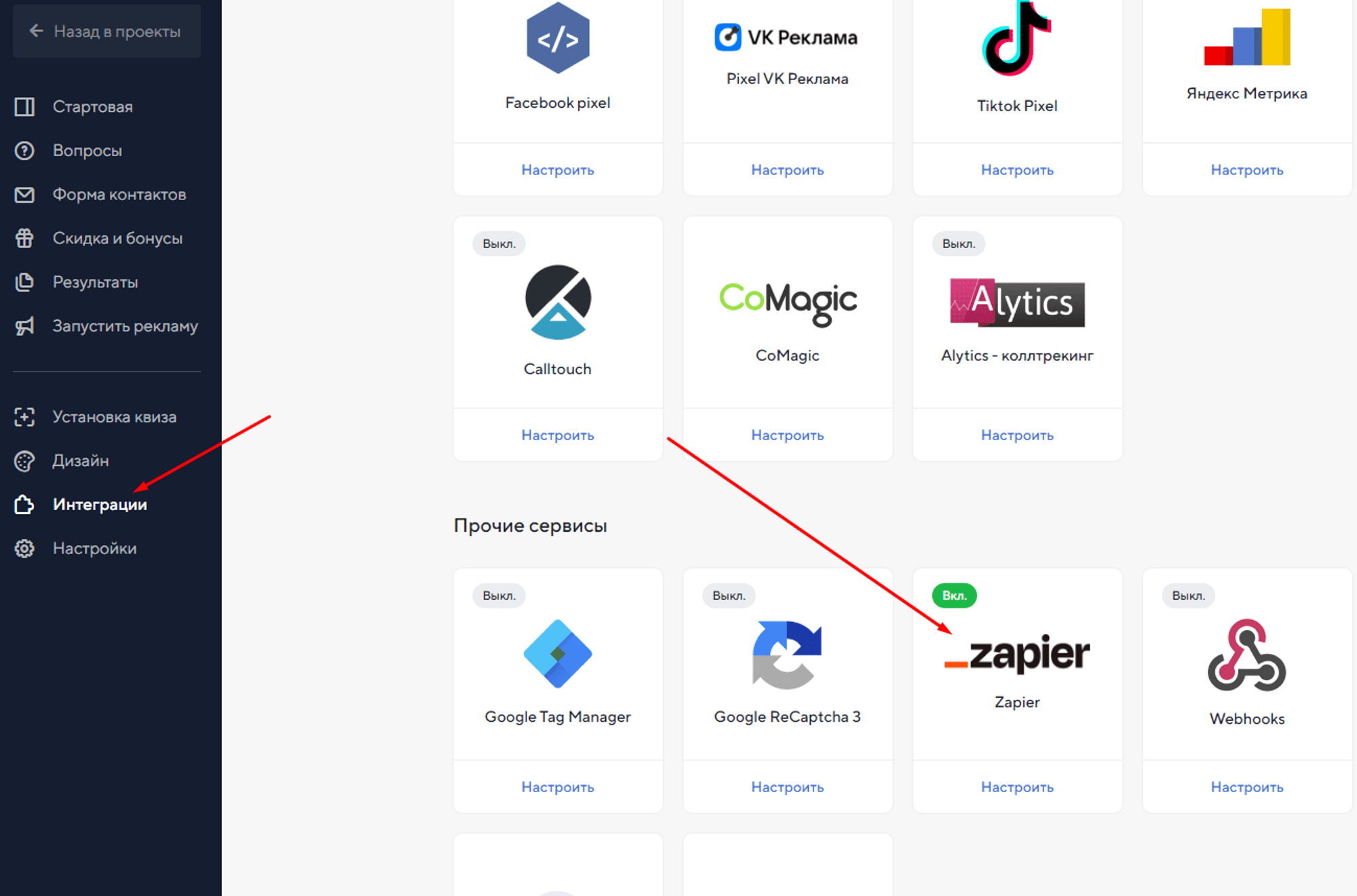1357x896 pixels.
Task: Click the Google ReCaptcha 3 card title
Action: tap(788, 717)
